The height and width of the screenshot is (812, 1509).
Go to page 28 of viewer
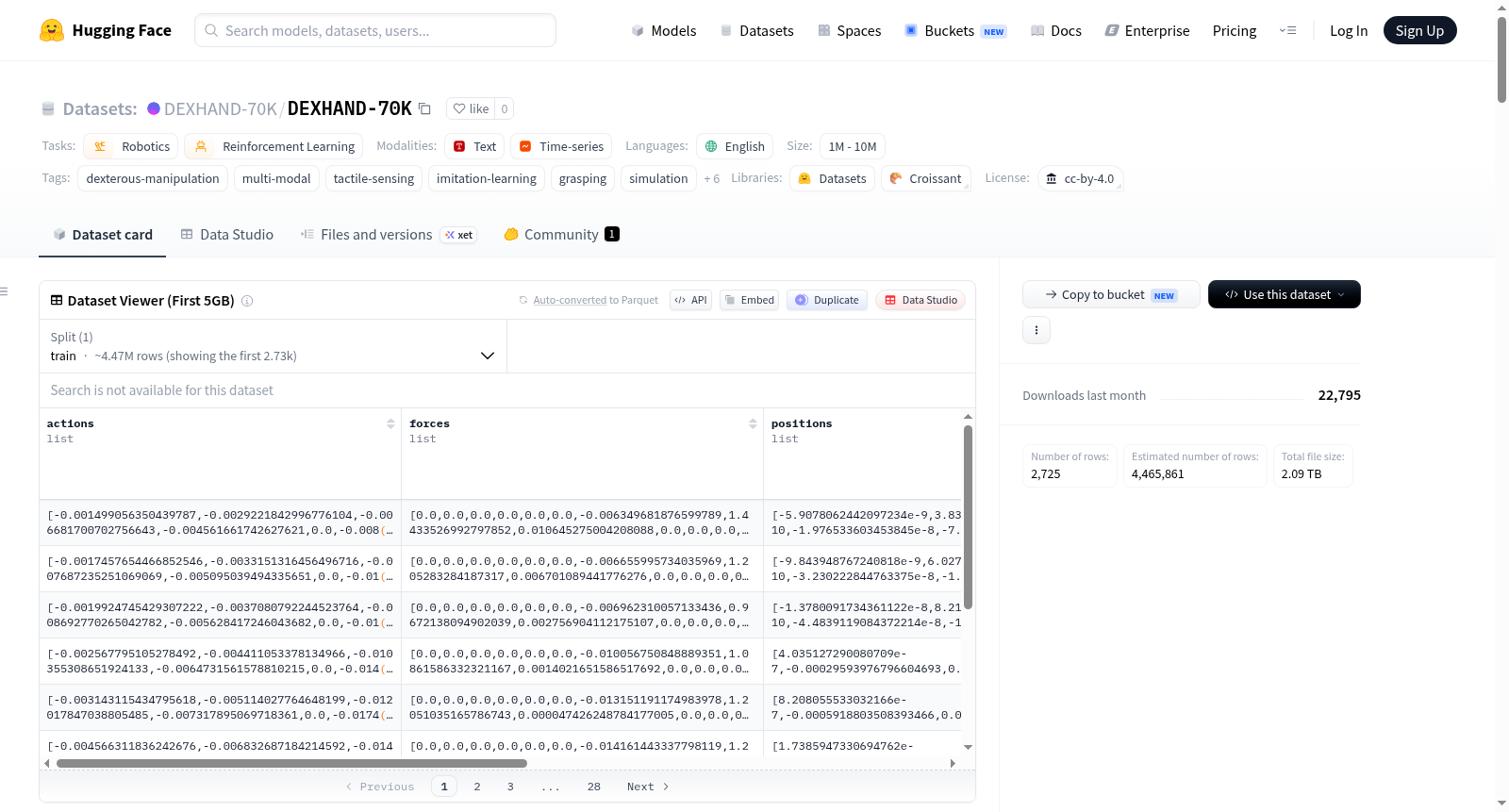click(594, 787)
